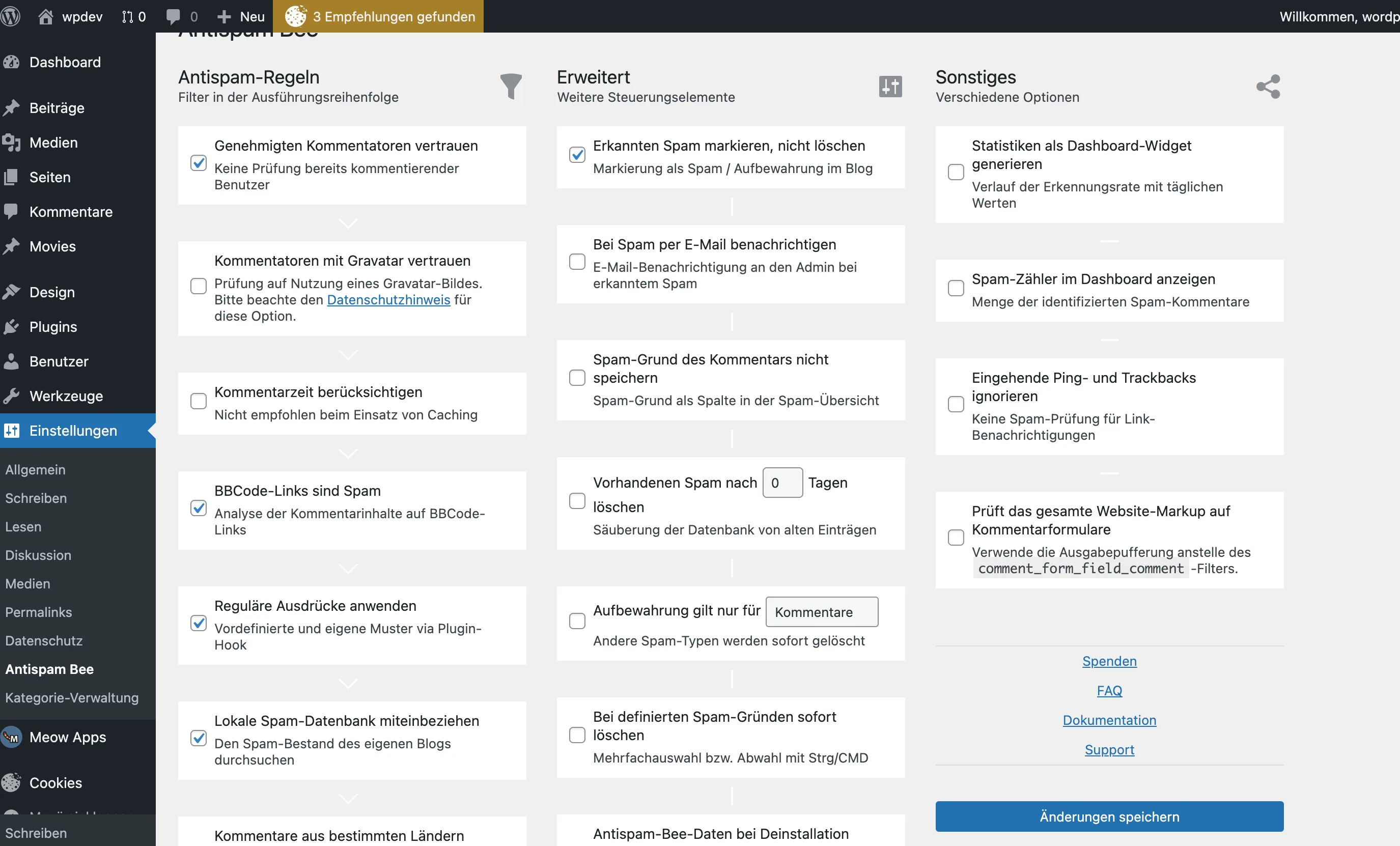Click the WordPress logo icon
This screenshot has height=846, width=1400.
coord(10,16)
